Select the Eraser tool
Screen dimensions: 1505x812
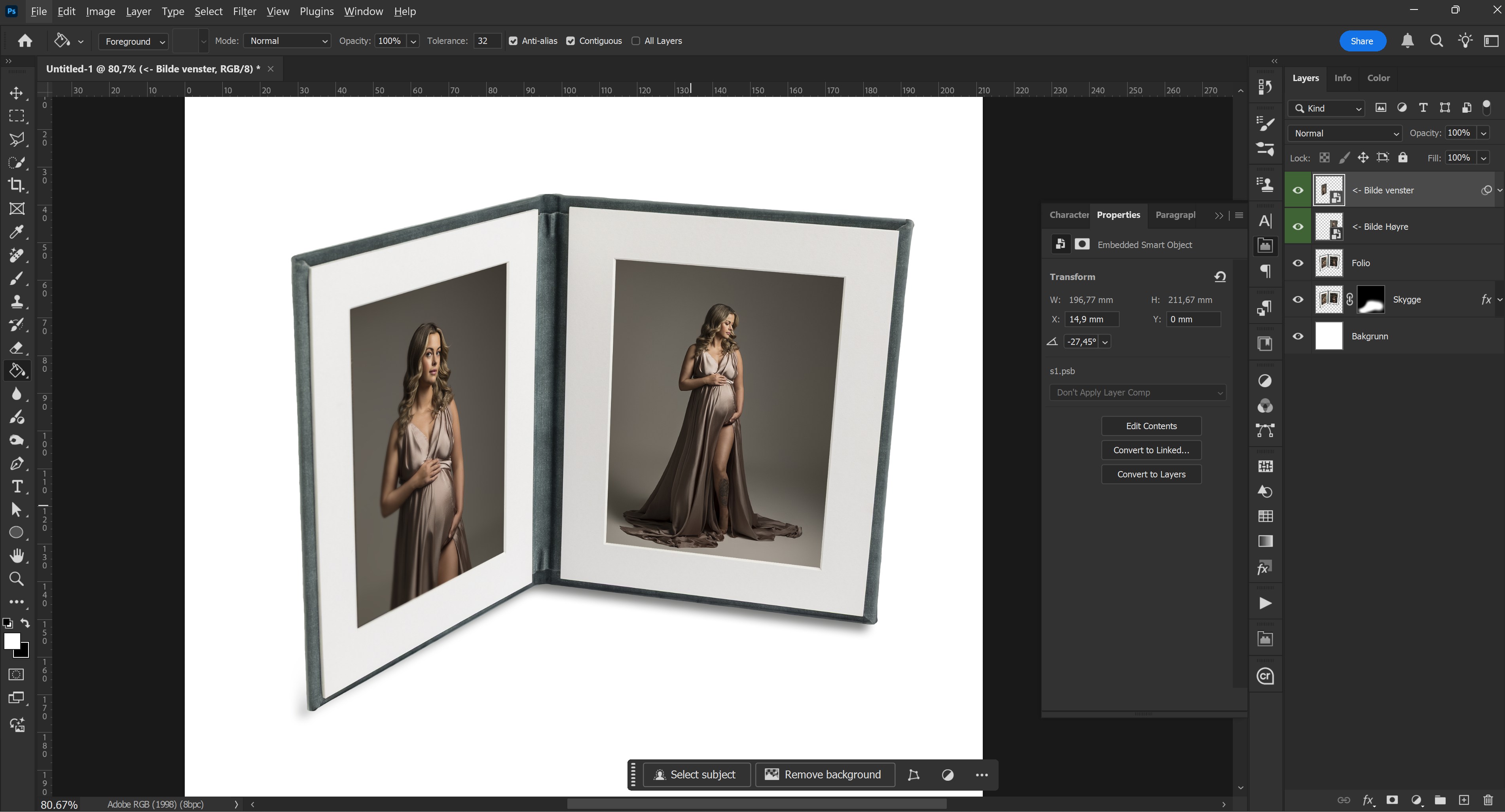click(x=16, y=348)
